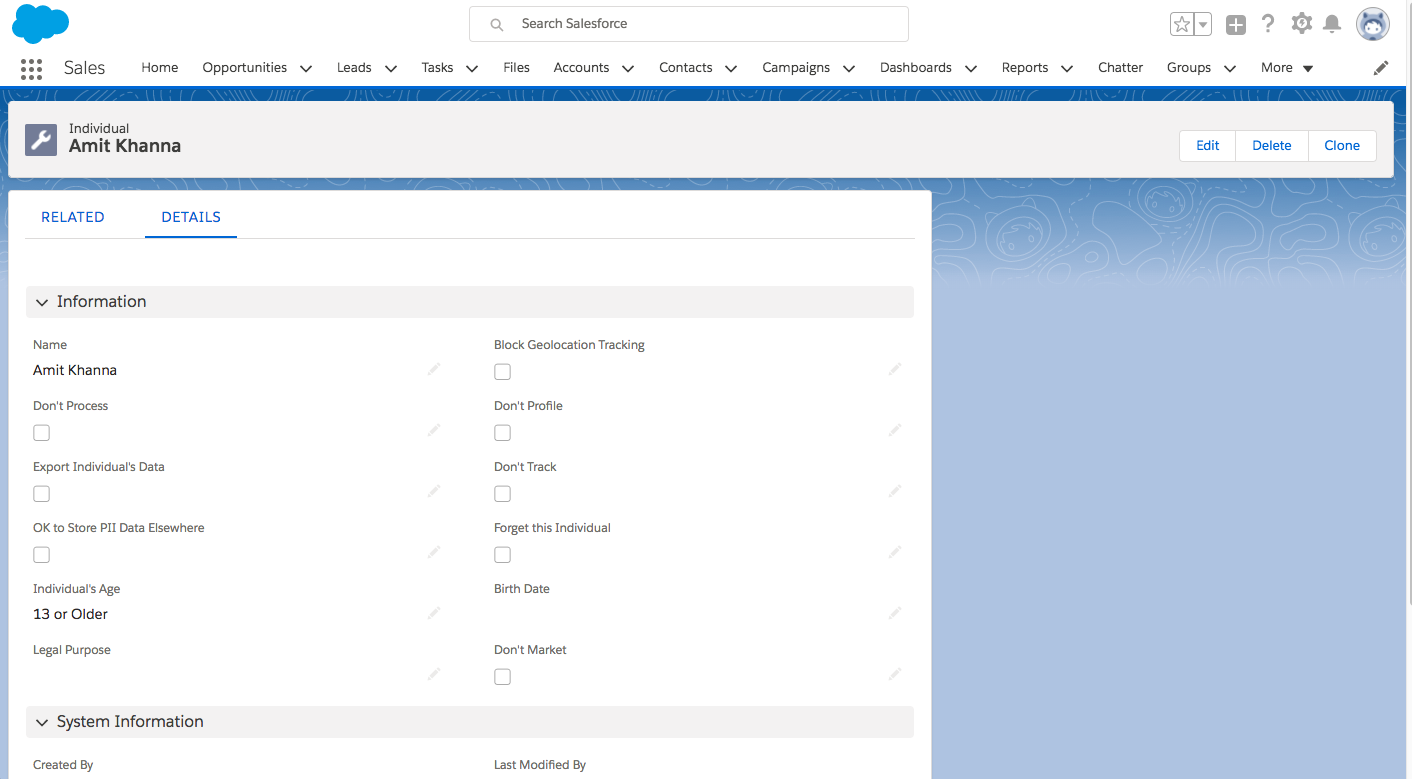
Task: Open the Favorites list dropdown arrow
Action: (1203, 25)
